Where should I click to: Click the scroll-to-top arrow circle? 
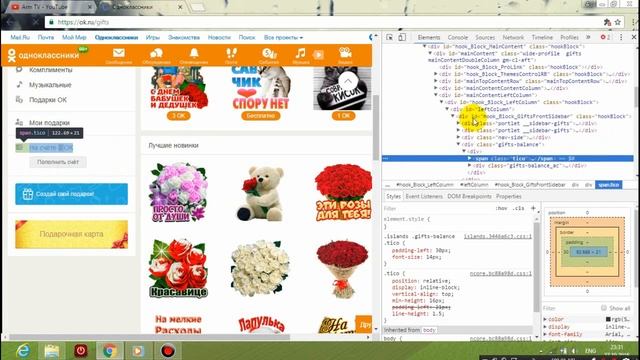coord(348,82)
